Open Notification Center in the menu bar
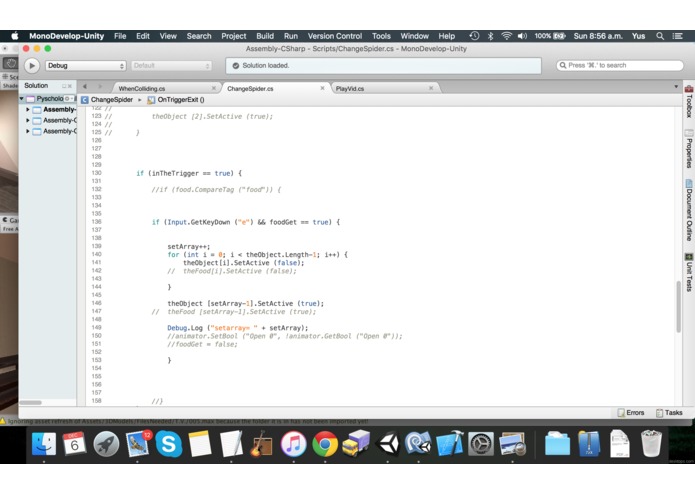Viewport: 695px width, 494px height. coord(677,36)
